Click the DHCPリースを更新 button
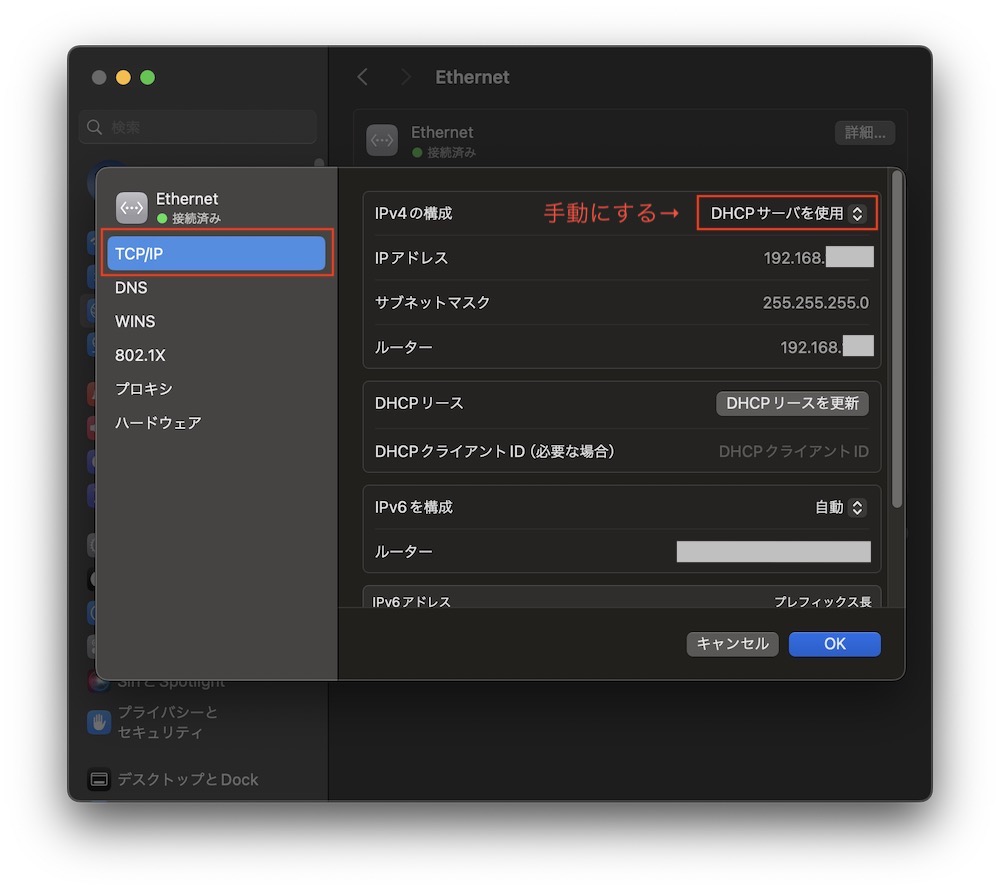1000x891 pixels. [x=792, y=403]
